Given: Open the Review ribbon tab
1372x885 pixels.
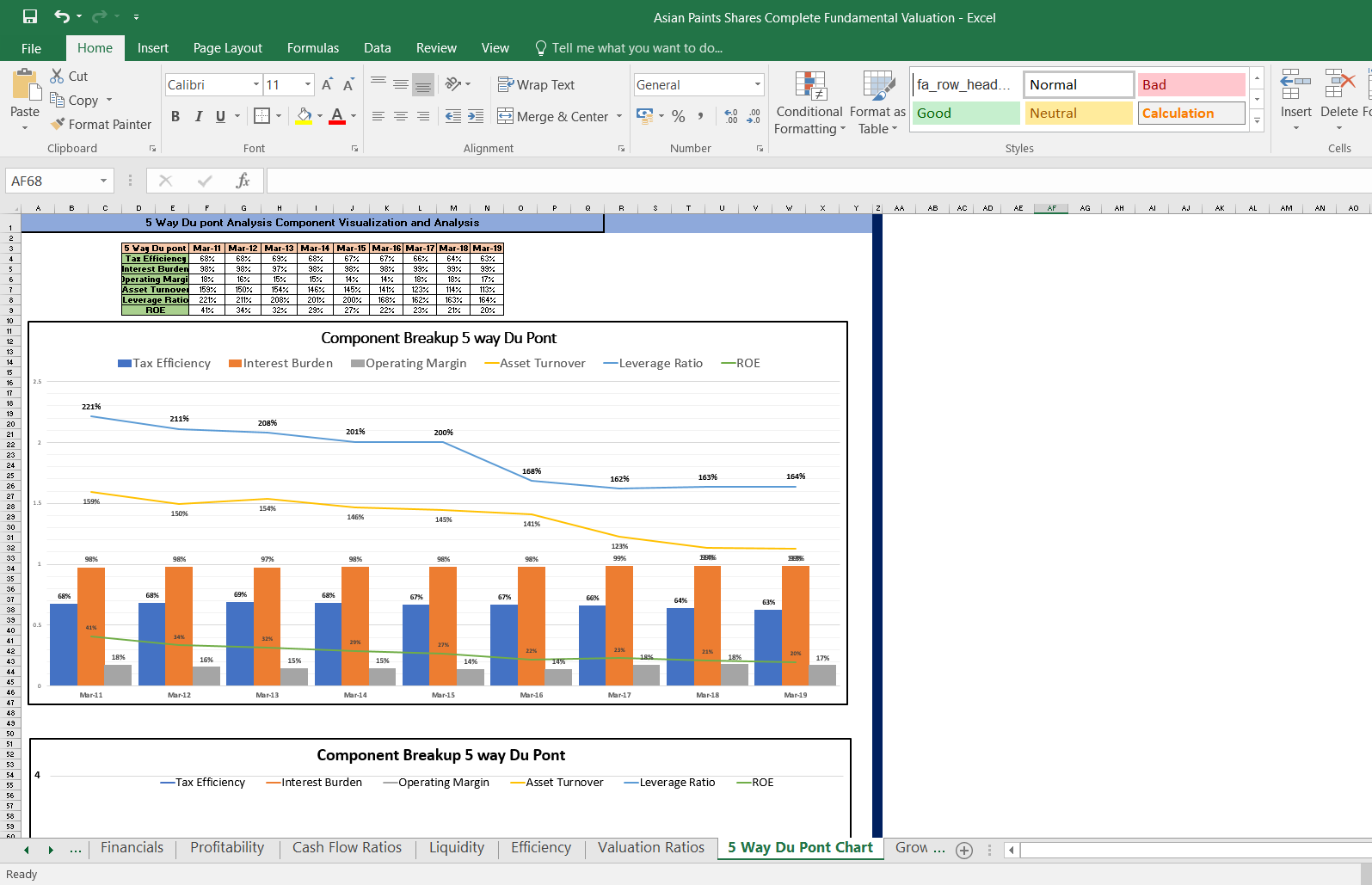Looking at the screenshot, I should [436, 48].
